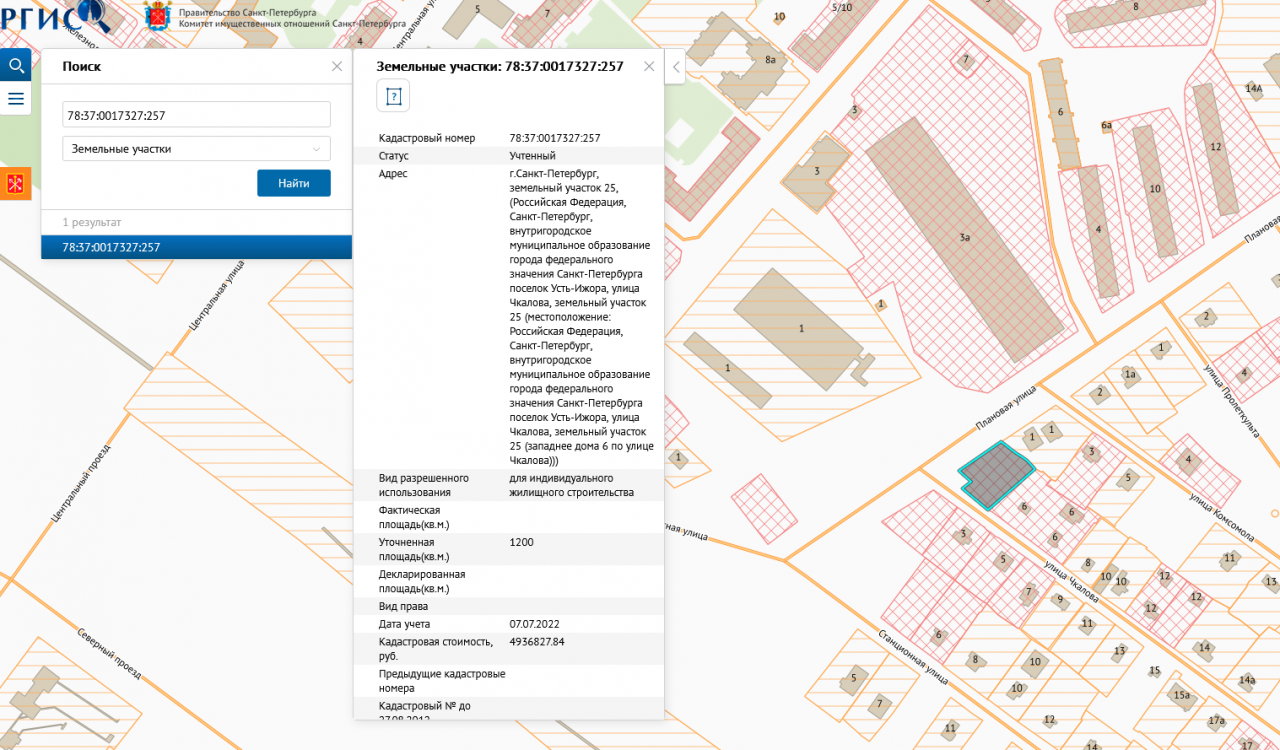Click the large building 3а on map
The width and height of the screenshot is (1280, 750).
[x=963, y=238]
